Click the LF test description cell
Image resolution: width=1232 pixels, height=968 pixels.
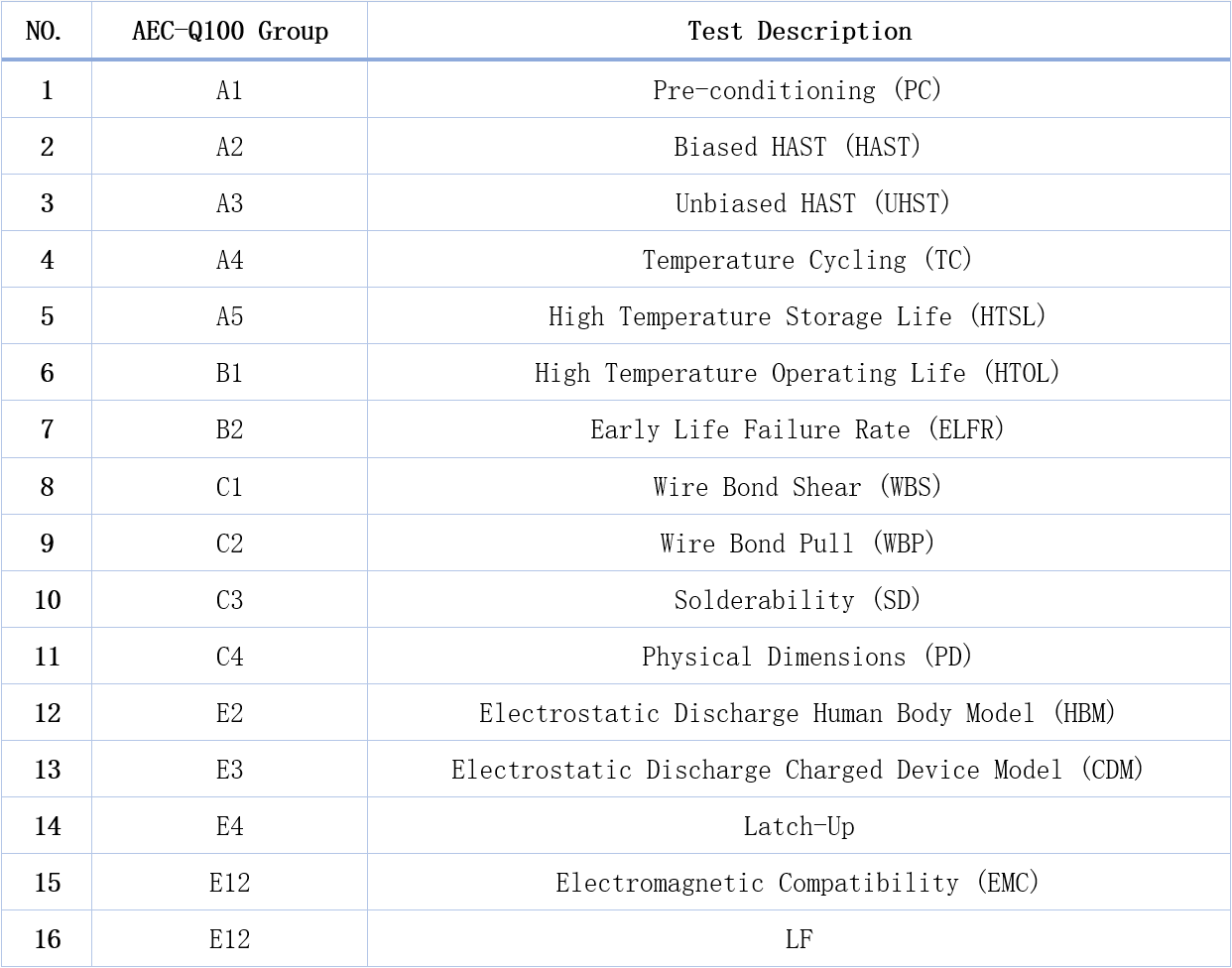point(799,939)
